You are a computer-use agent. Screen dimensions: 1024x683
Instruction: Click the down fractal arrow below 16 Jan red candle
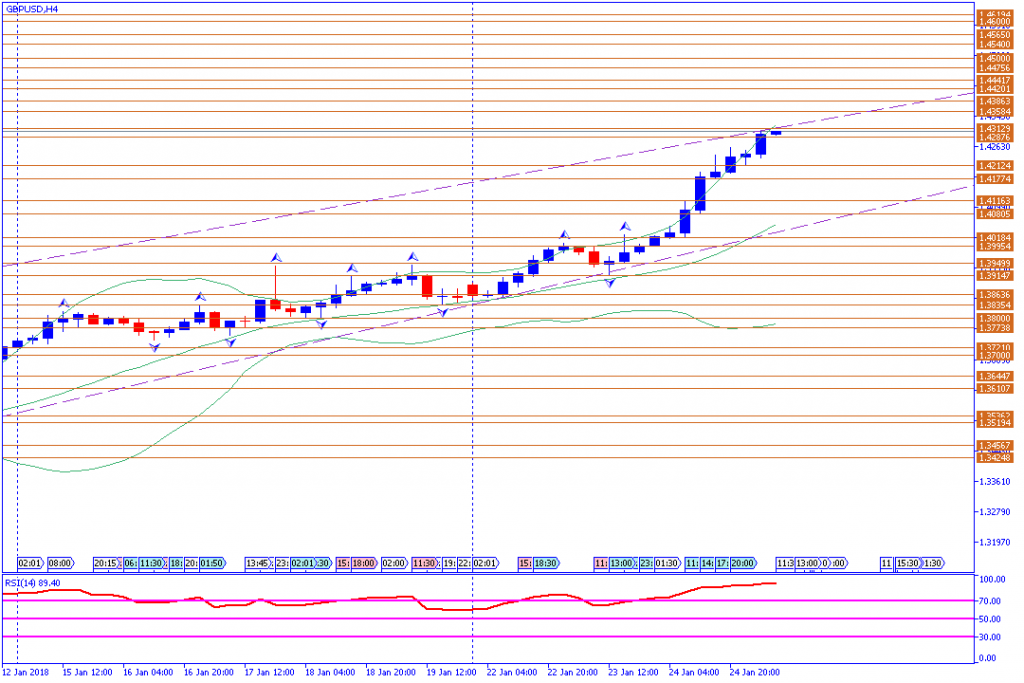[x=154, y=346]
